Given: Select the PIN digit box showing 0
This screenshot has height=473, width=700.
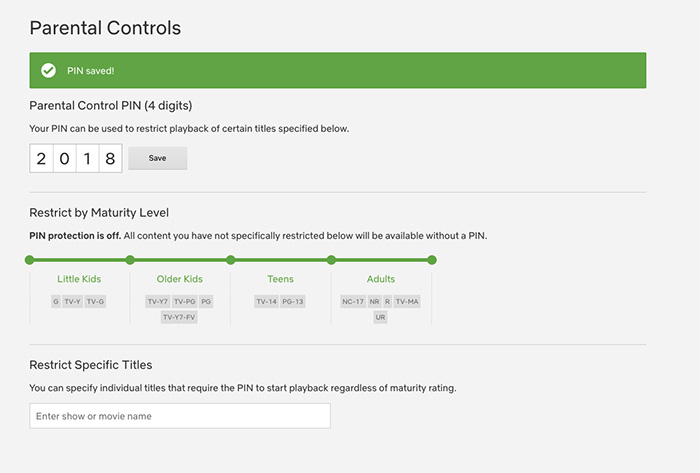Looking at the screenshot, I should click(x=64, y=158).
